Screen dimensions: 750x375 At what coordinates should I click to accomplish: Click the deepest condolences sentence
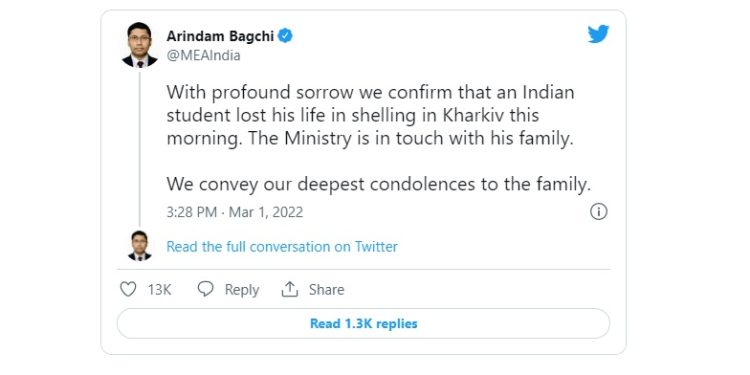click(379, 185)
